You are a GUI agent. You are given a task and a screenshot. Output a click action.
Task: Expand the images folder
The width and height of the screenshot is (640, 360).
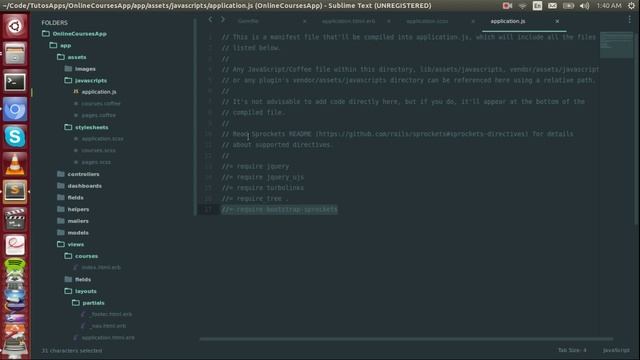[x=80, y=69]
